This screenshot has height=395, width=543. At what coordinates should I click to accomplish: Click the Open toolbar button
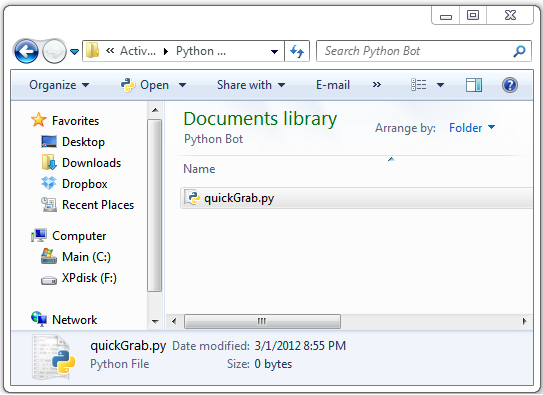145,85
